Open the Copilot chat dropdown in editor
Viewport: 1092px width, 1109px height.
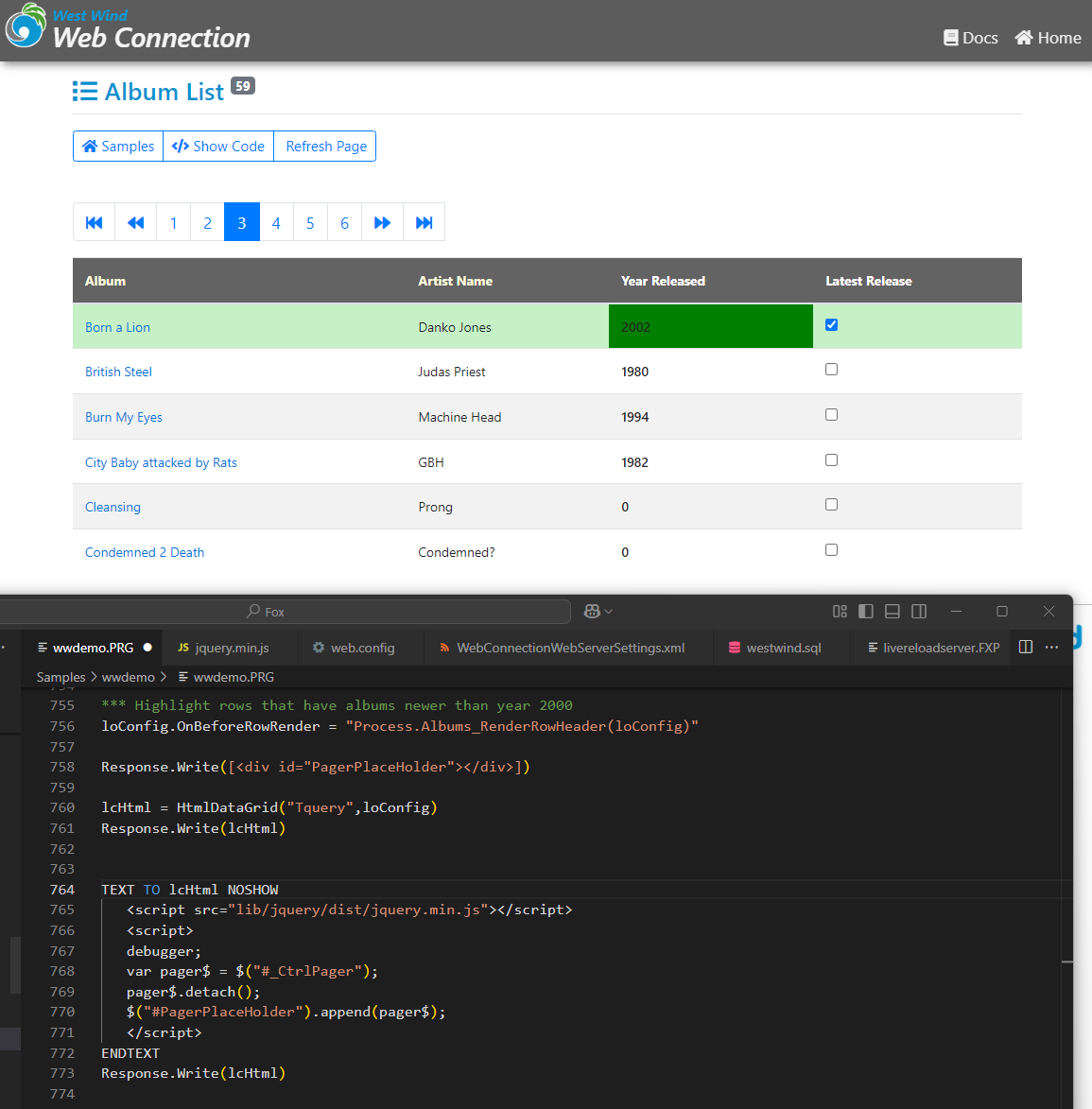598,611
